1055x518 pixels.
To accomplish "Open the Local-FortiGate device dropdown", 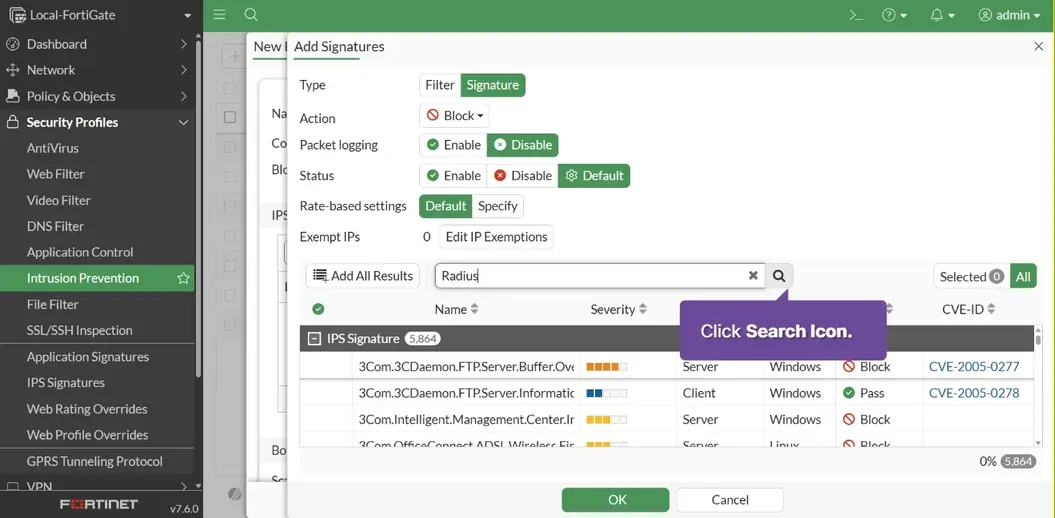I will coord(188,15).
